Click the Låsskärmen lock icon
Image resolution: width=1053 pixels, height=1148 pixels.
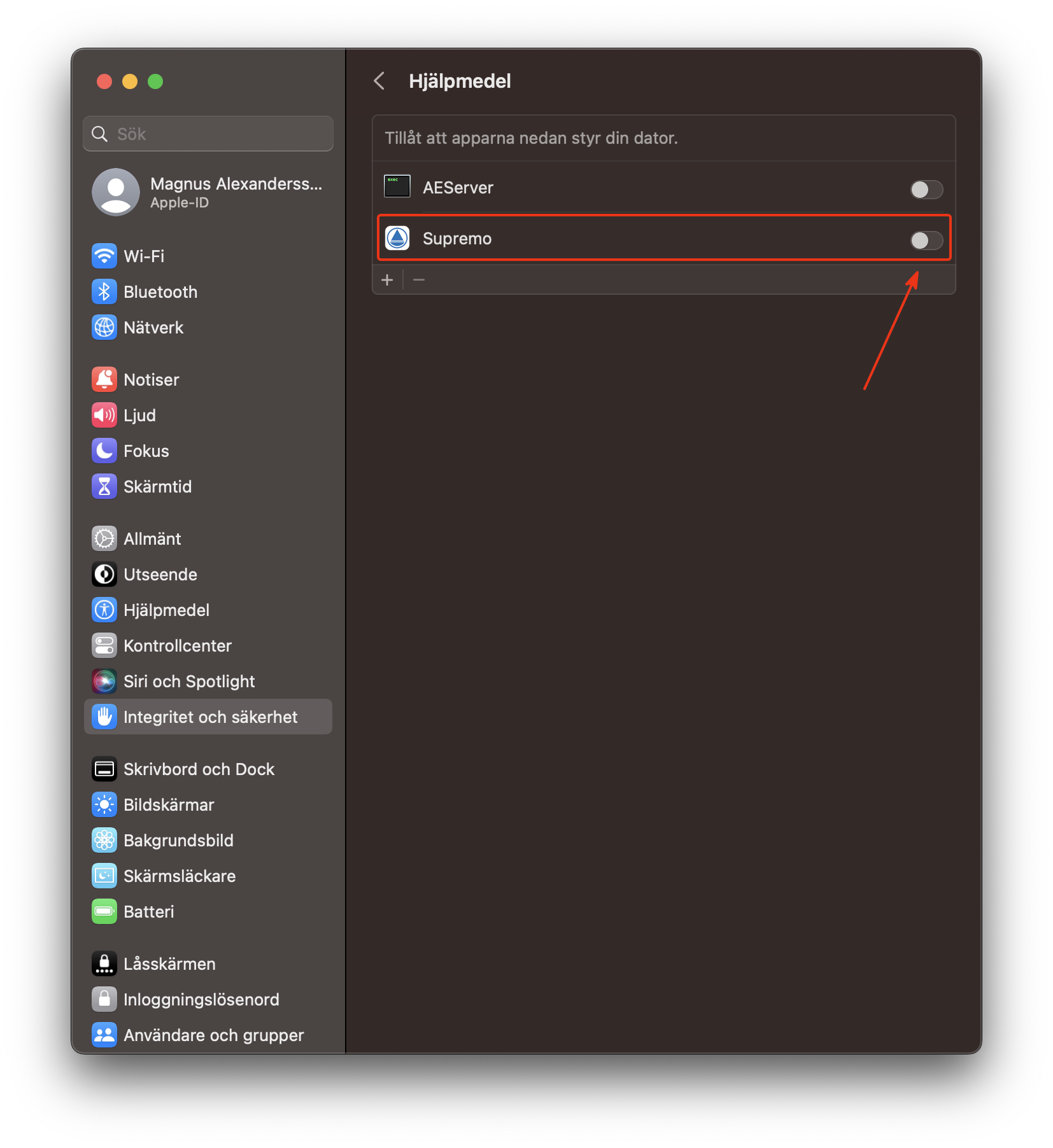click(x=104, y=964)
